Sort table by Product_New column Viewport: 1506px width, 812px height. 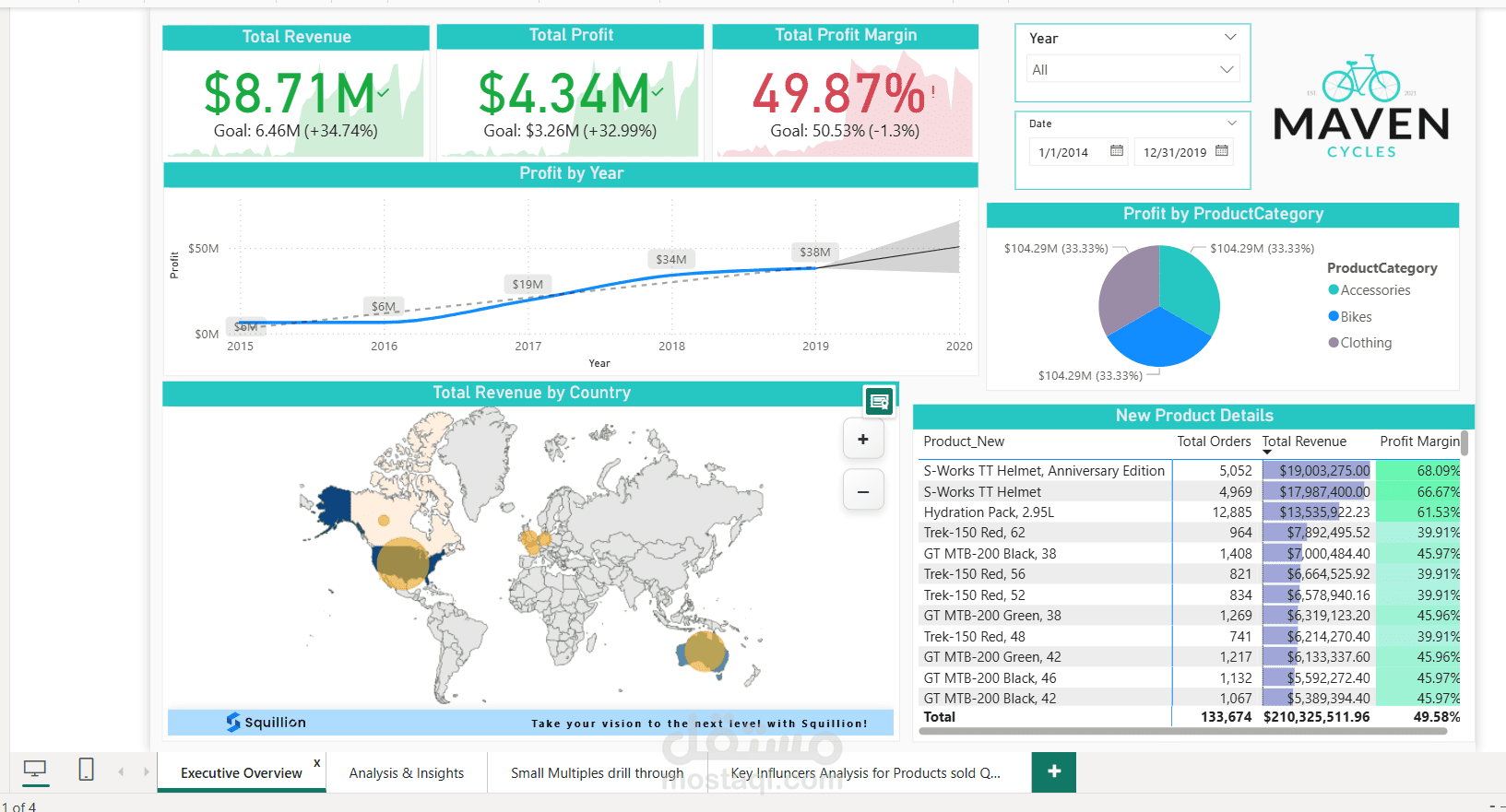(964, 441)
